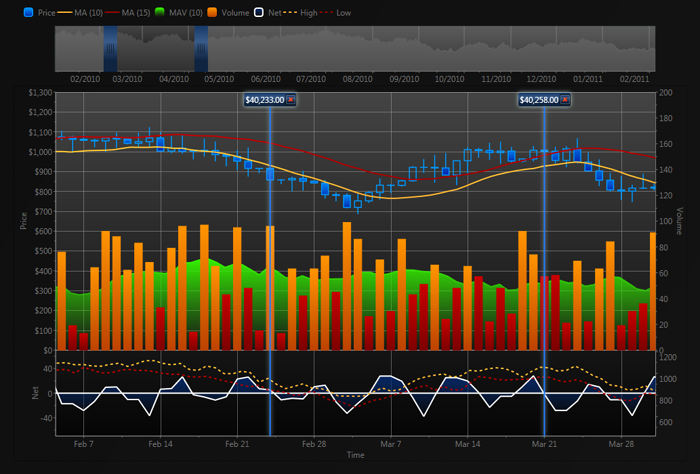Toggle the Net series legend entry
Image resolution: width=700 pixels, height=474 pixels.
(268, 12)
